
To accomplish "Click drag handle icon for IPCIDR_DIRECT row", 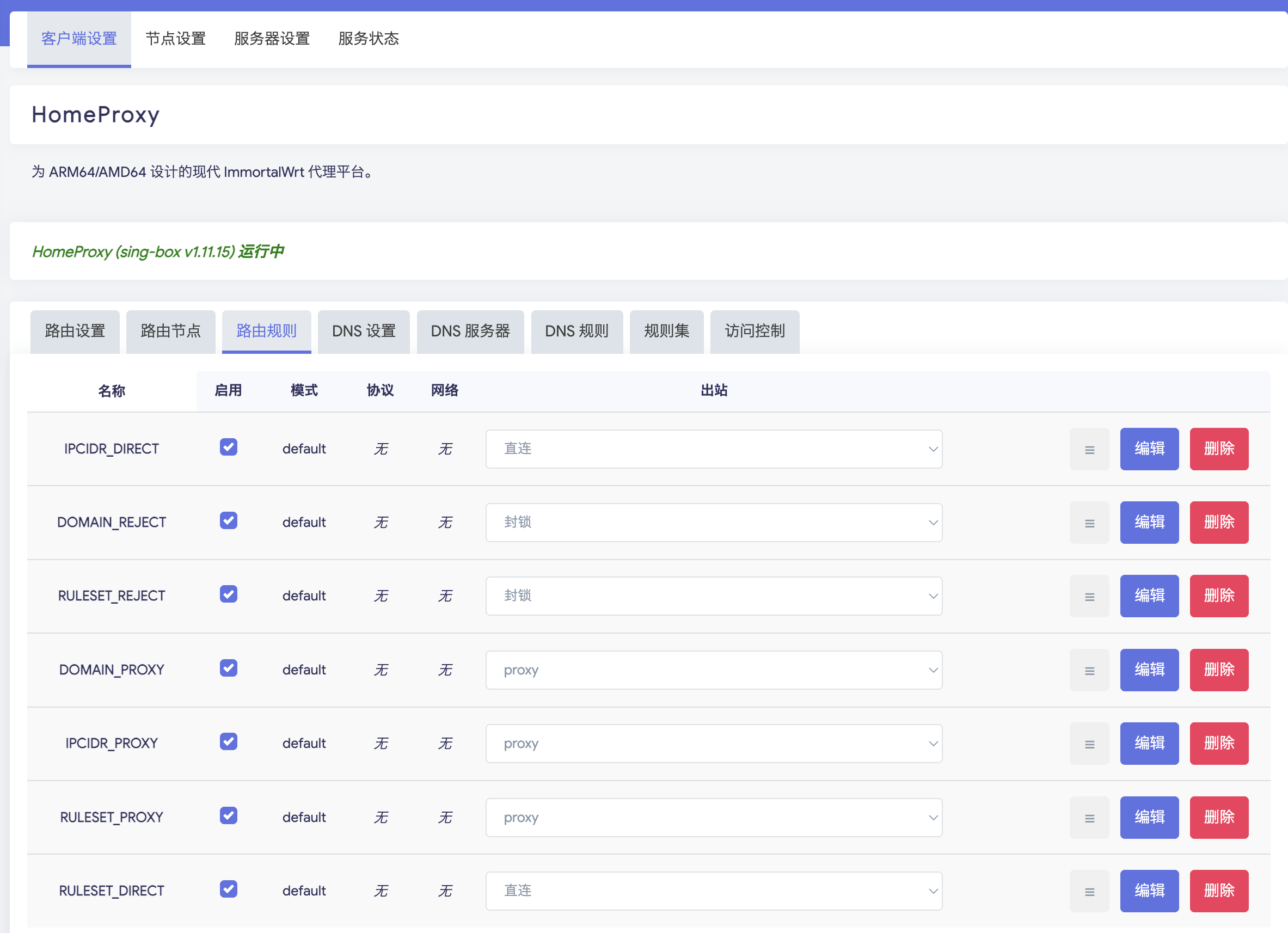I will point(1089,449).
